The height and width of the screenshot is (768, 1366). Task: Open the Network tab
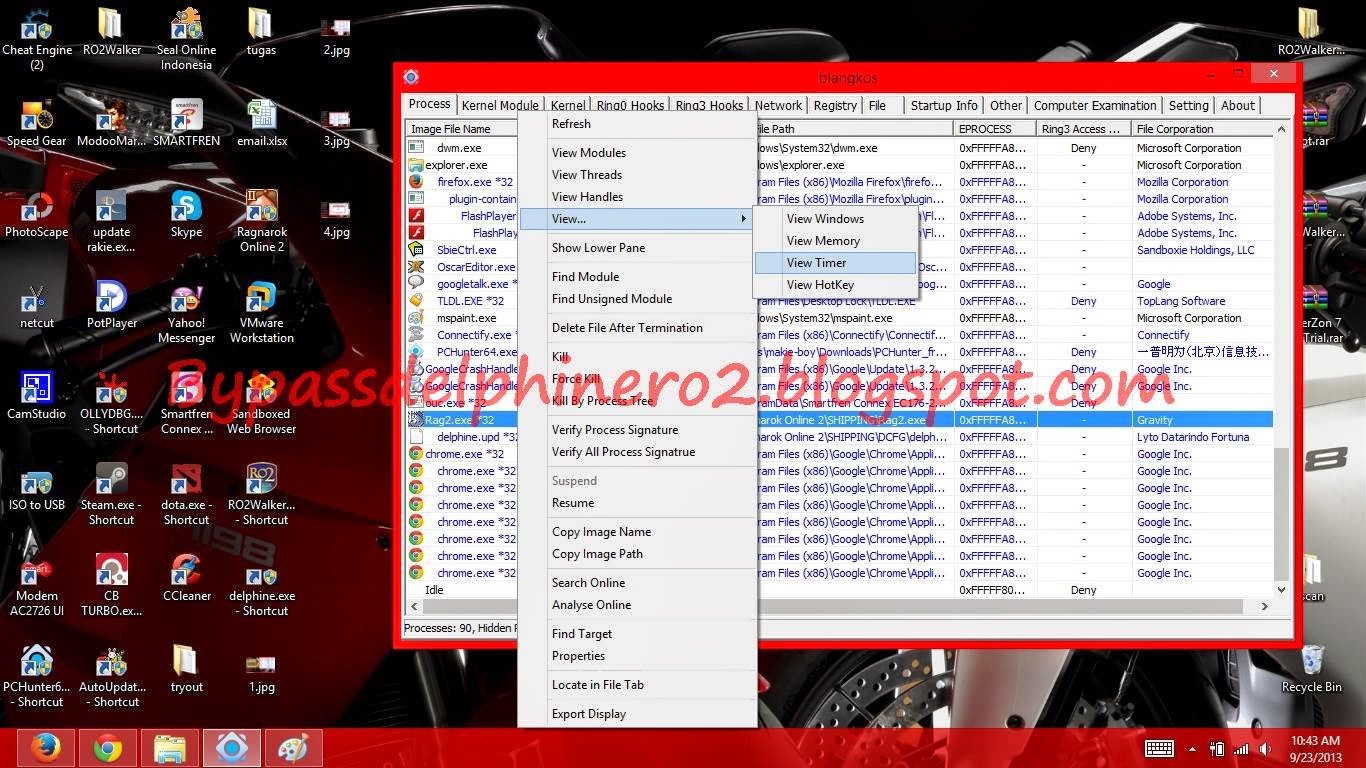point(778,105)
